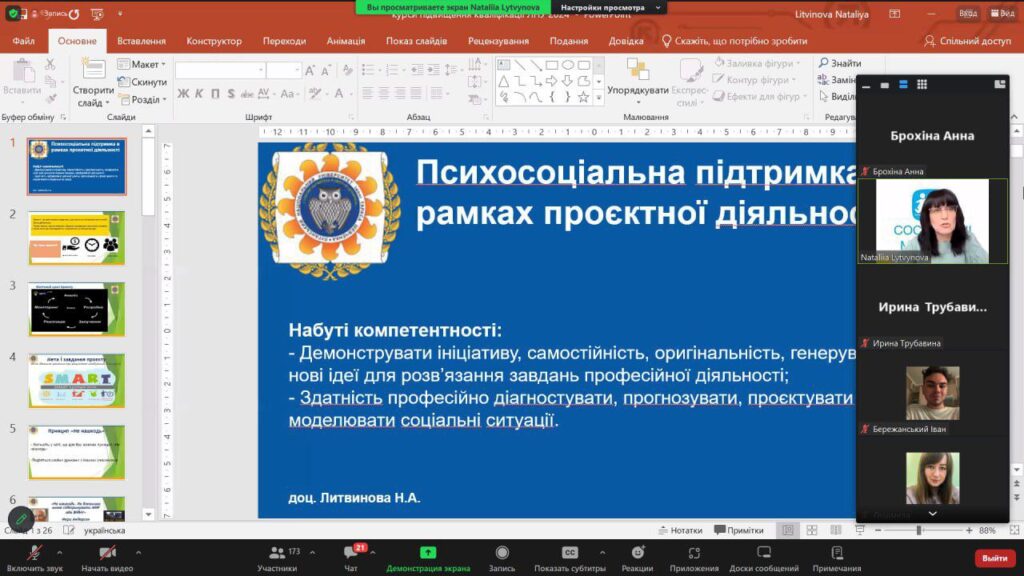Toggle Показать субтитры captions
1024x576 pixels.
tap(570, 553)
